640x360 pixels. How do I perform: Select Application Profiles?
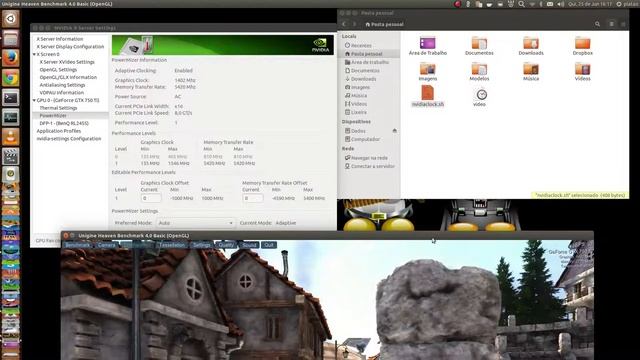pyautogui.click(x=58, y=131)
